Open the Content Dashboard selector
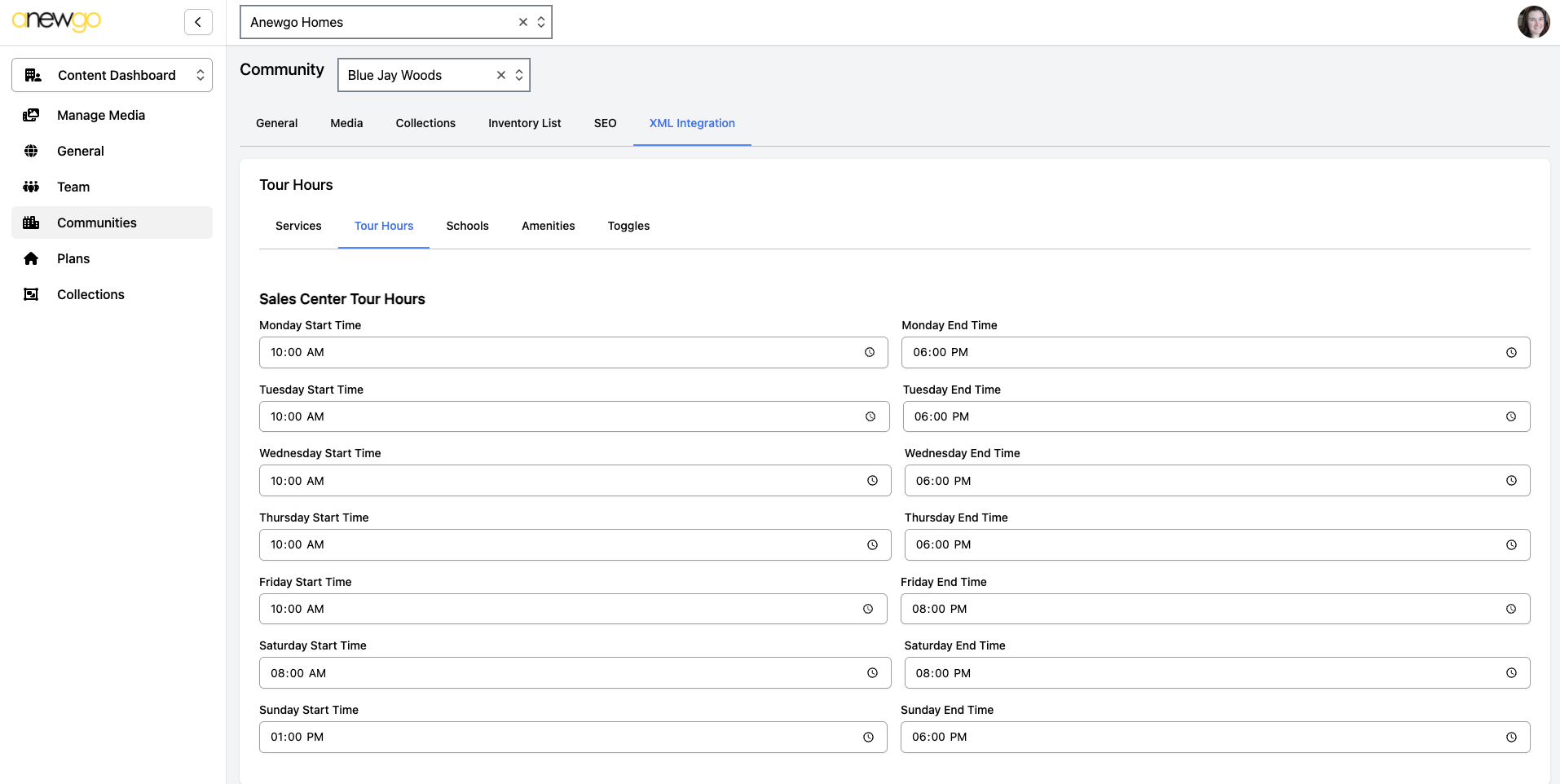Image resolution: width=1560 pixels, height=784 pixels. click(112, 75)
